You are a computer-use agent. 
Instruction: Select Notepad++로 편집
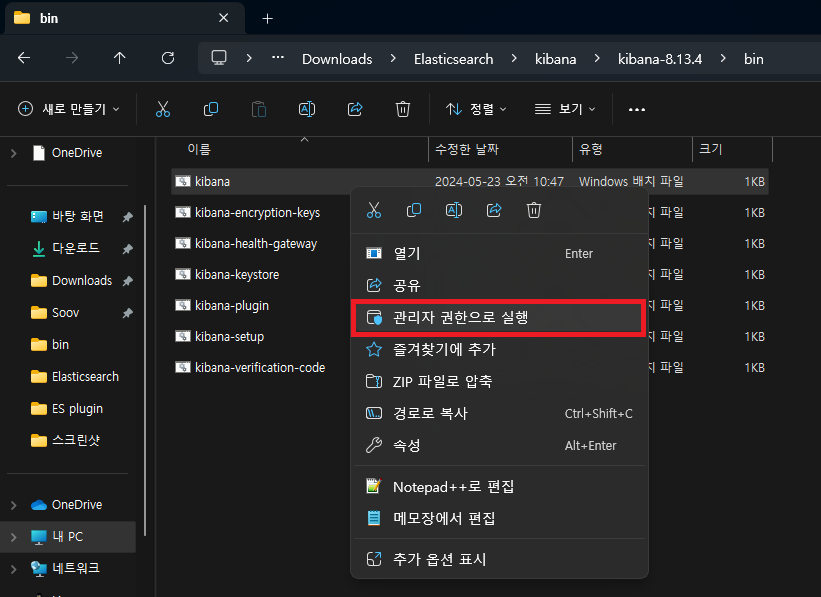pyautogui.click(x=499, y=487)
